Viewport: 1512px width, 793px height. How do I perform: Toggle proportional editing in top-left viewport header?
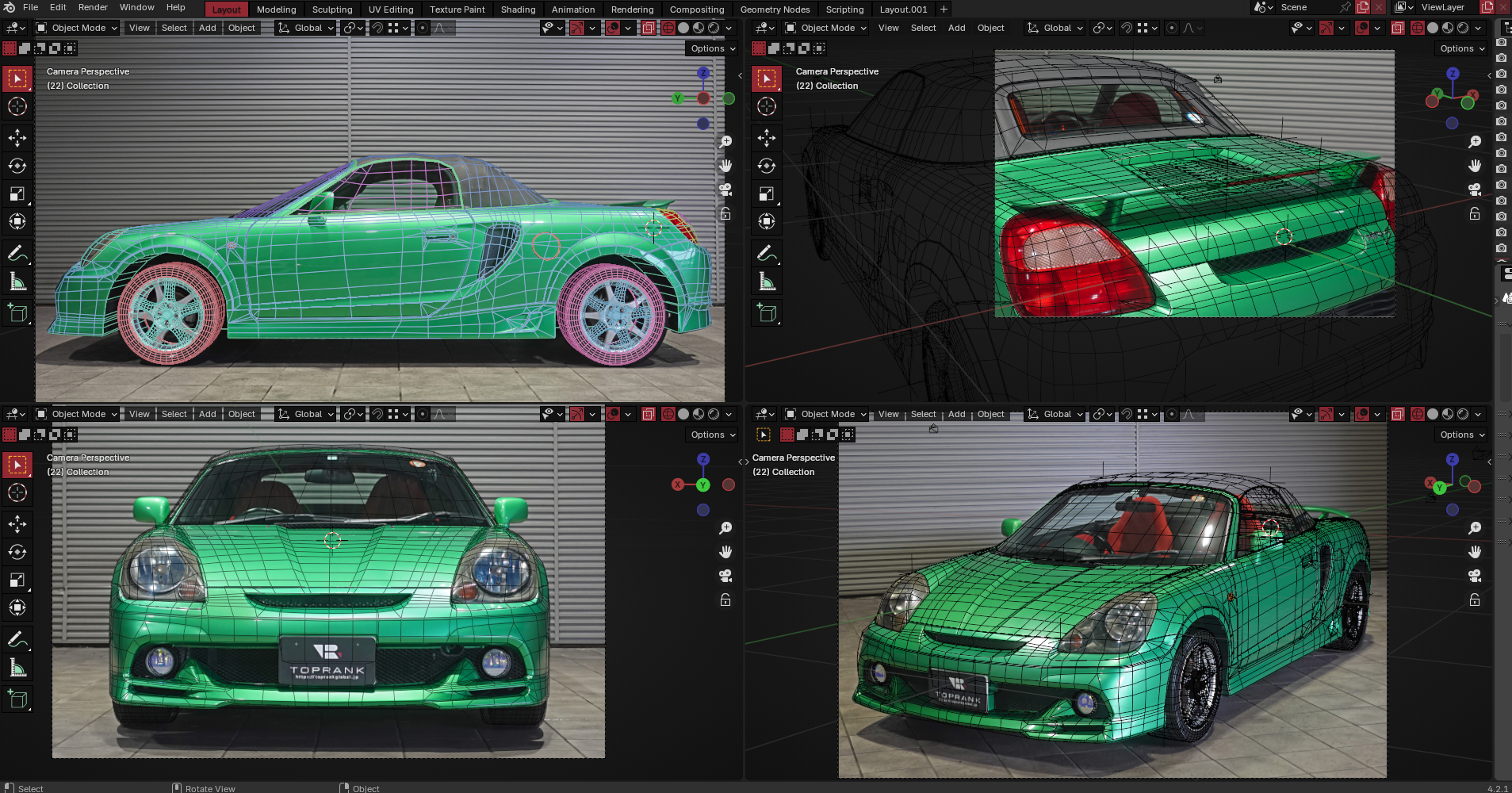tap(423, 28)
